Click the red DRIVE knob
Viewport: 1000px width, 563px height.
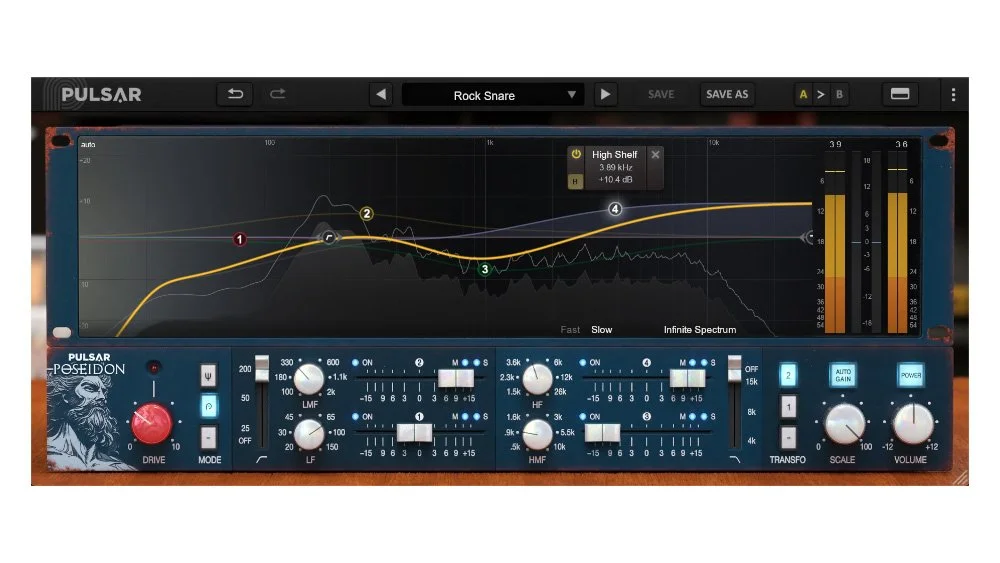152,423
